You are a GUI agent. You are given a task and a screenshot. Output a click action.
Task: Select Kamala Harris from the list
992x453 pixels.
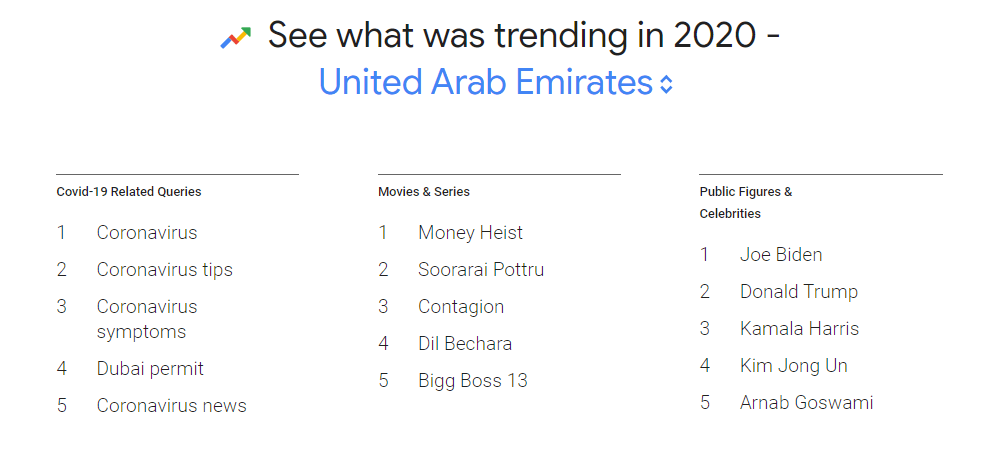click(x=799, y=329)
